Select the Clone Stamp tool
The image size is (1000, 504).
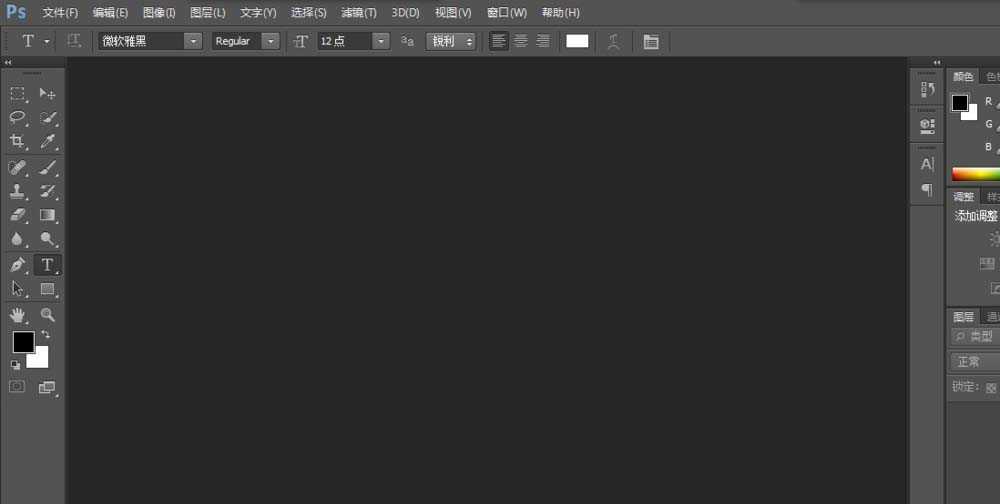(x=18, y=191)
